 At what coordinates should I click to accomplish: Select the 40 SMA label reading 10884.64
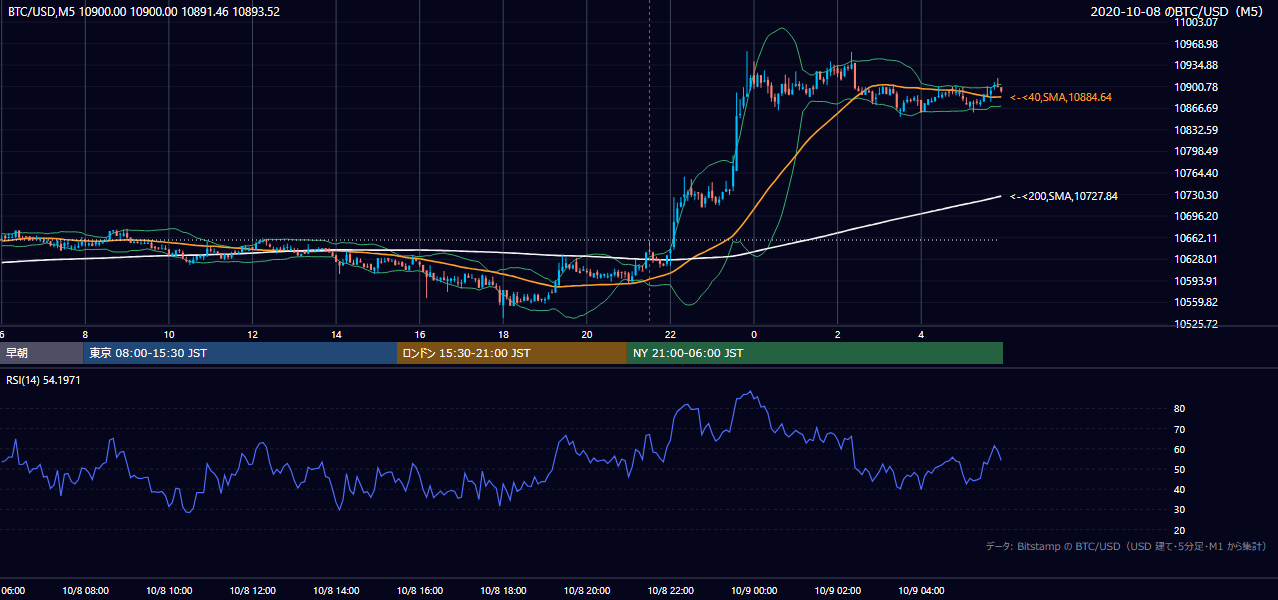1061,98
